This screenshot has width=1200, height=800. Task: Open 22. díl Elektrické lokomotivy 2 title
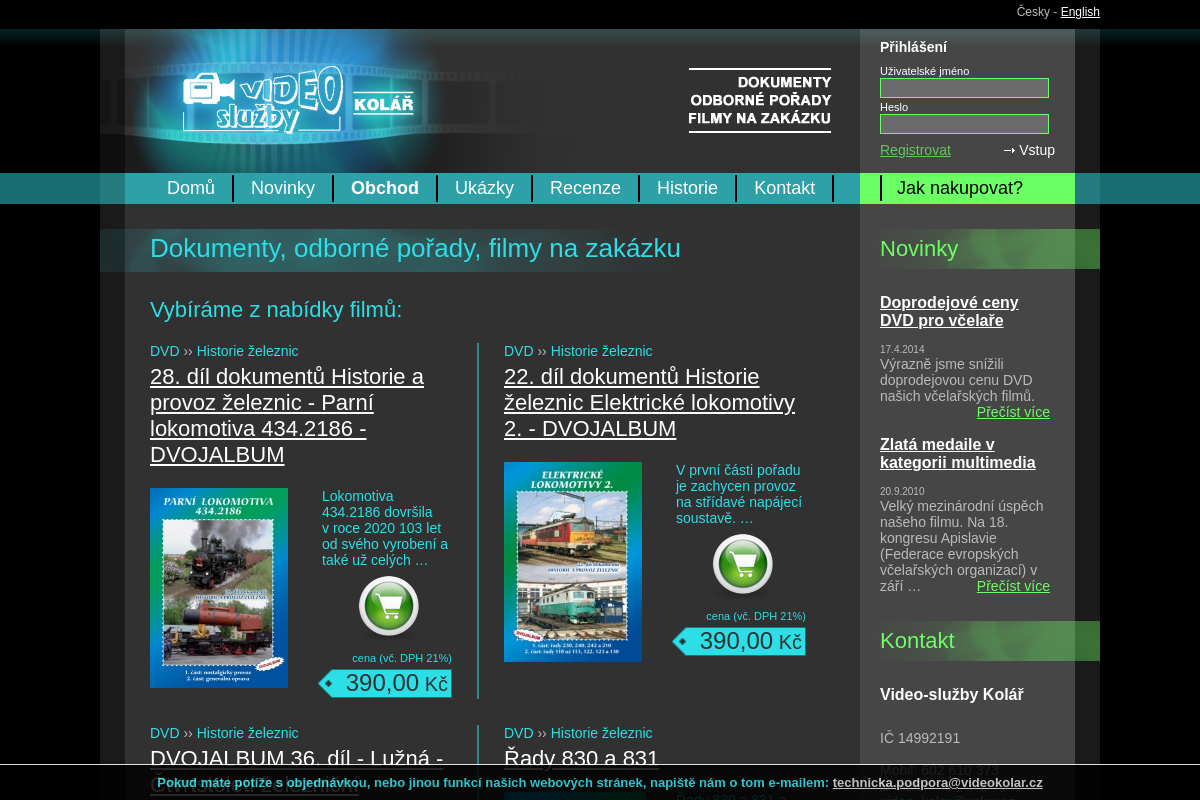coord(649,403)
